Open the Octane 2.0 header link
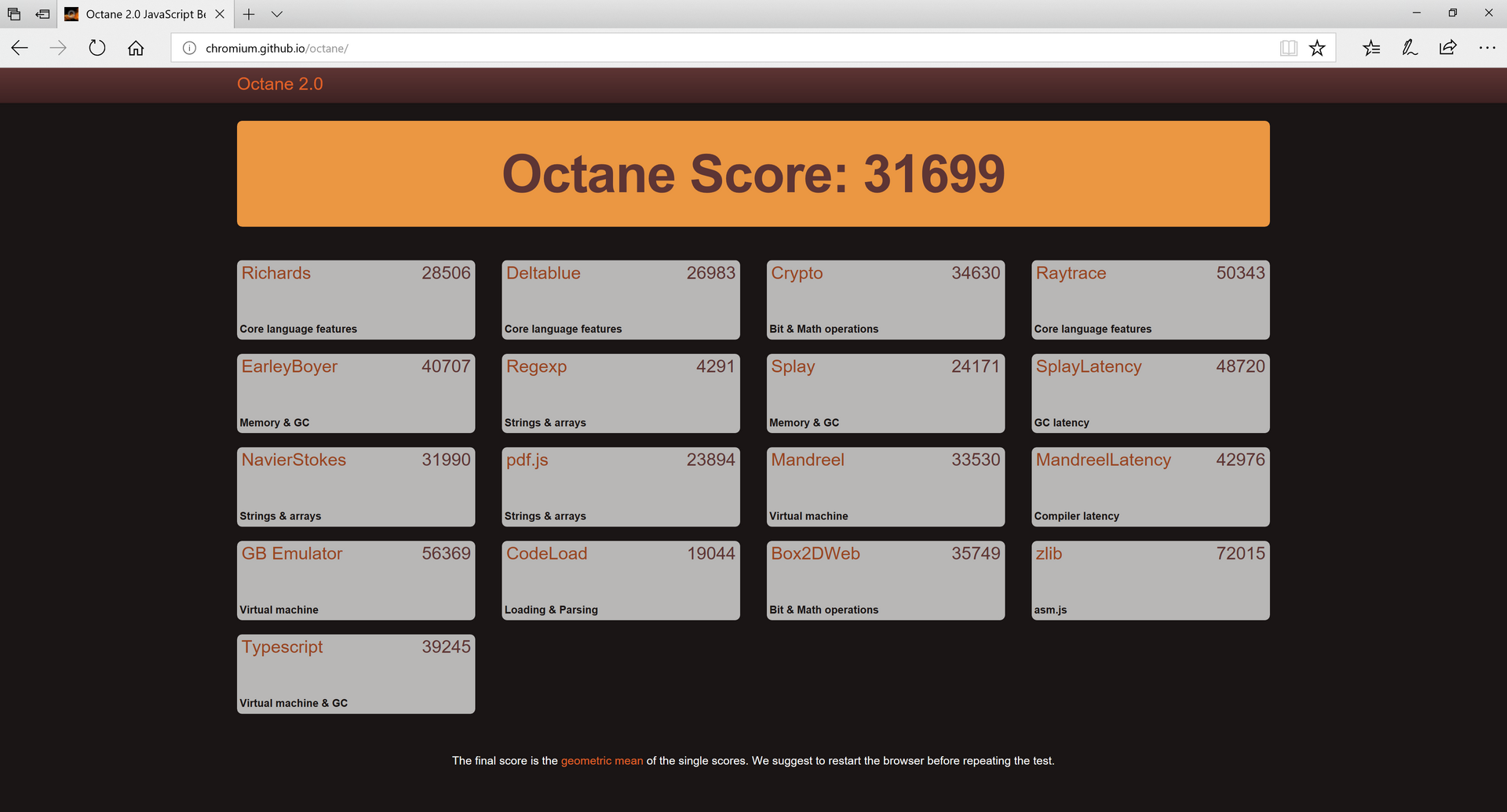Image resolution: width=1507 pixels, height=812 pixels. tap(280, 84)
